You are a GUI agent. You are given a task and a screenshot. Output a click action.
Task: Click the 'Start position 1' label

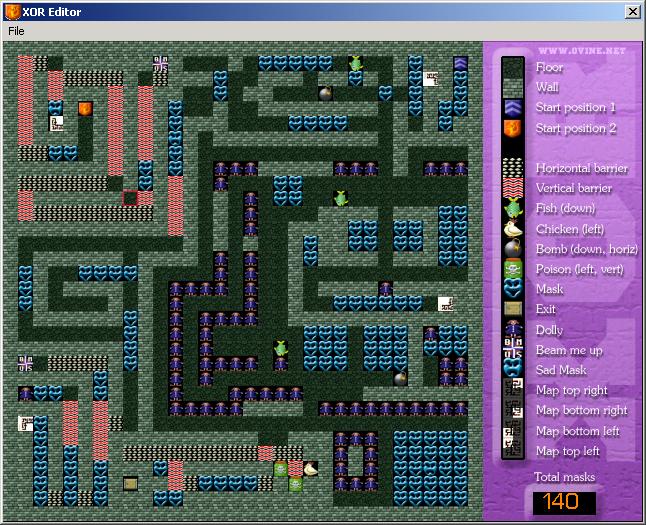pyautogui.click(x=576, y=107)
